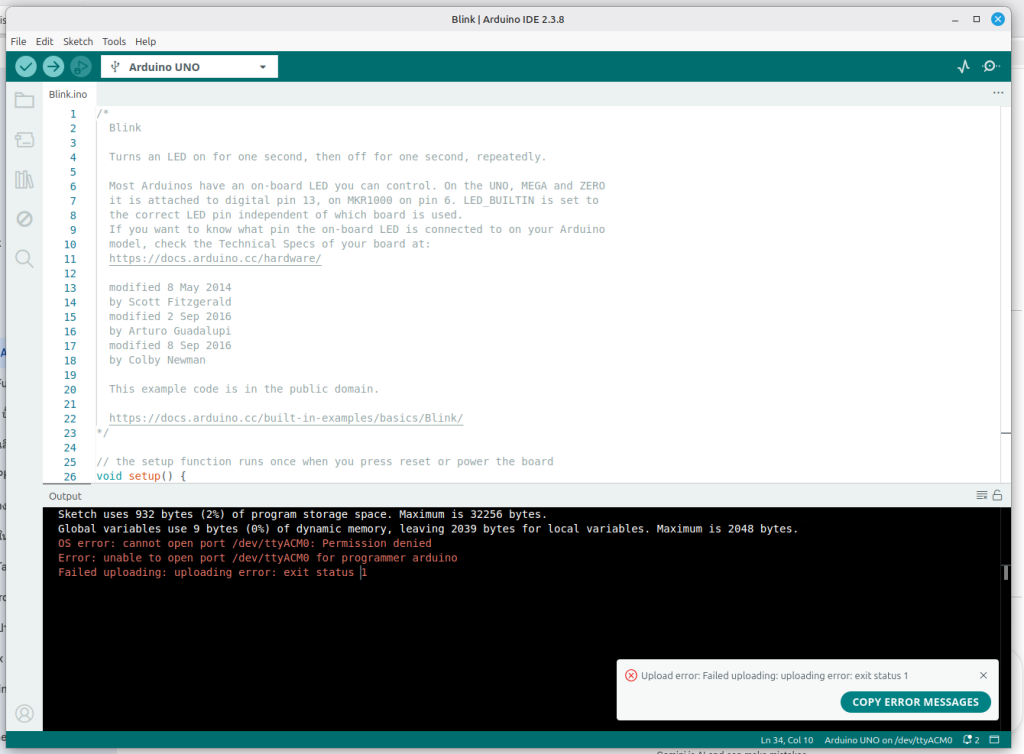Click line number 26 in the gutter
The height and width of the screenshot is (754, 1024).
coord(70,477)
